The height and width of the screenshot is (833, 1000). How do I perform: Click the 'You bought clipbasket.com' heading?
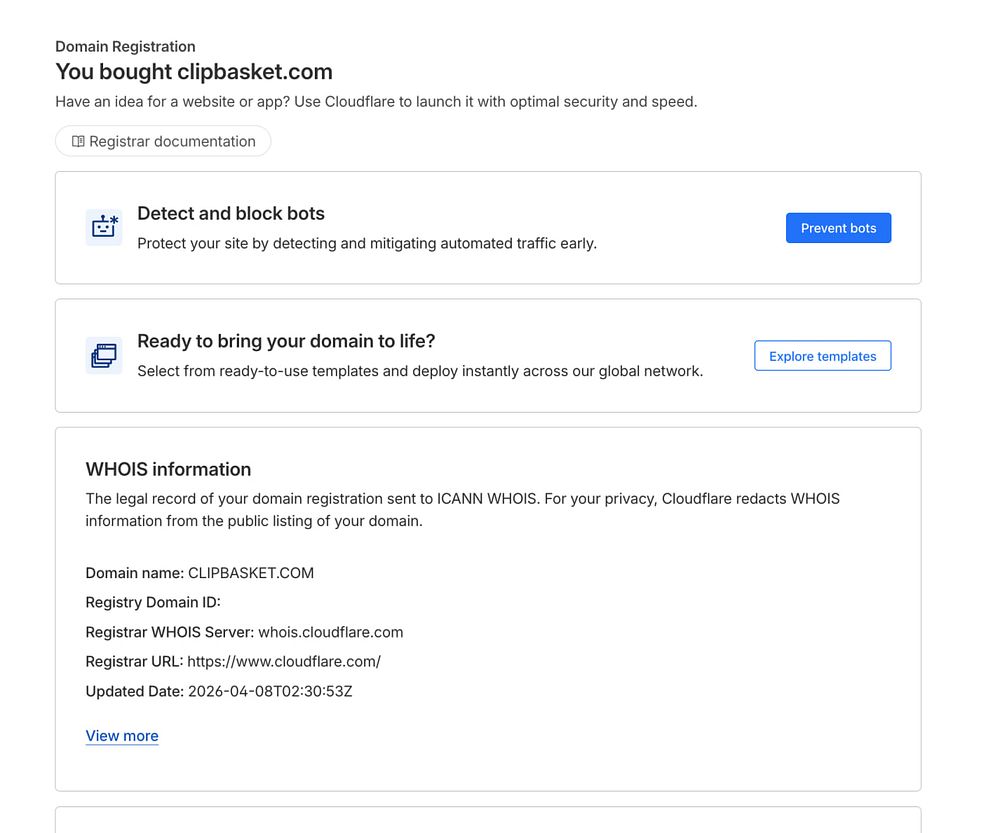pos(194,72)
